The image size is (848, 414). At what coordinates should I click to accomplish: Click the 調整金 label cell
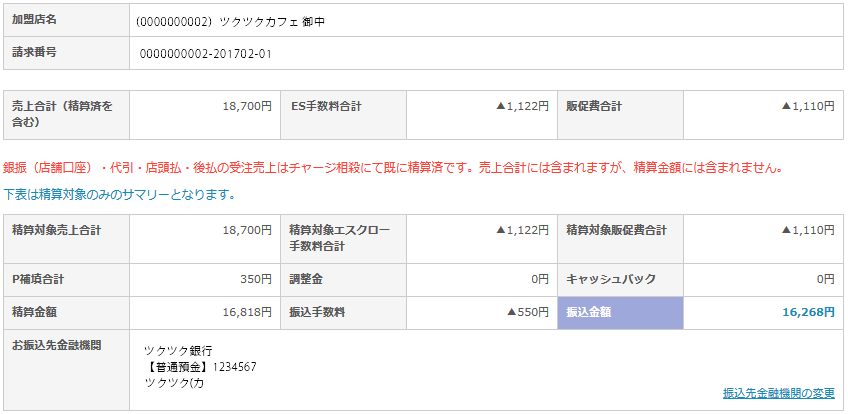click(343, 280)
